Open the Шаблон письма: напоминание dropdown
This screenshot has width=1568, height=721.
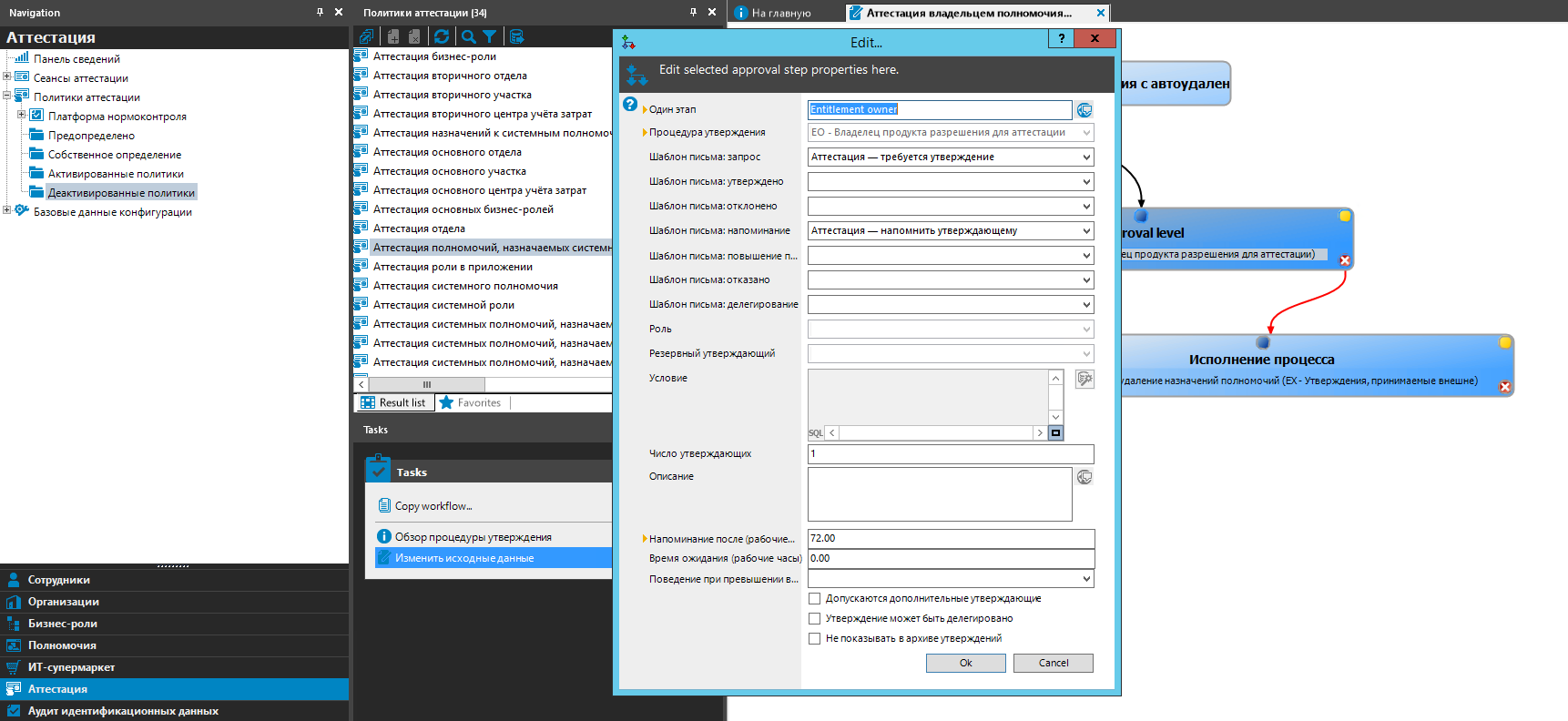(1086, 231)
